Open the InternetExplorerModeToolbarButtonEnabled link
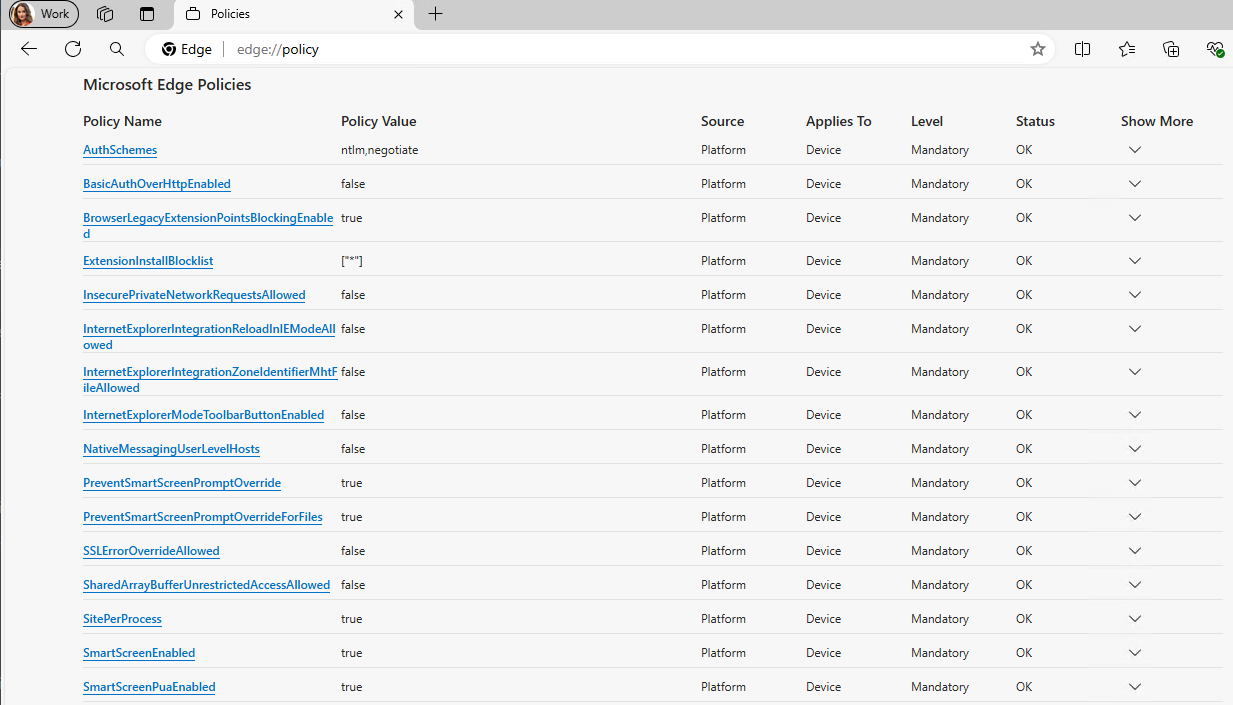1233x705 pixels. [x=203, y=415]
